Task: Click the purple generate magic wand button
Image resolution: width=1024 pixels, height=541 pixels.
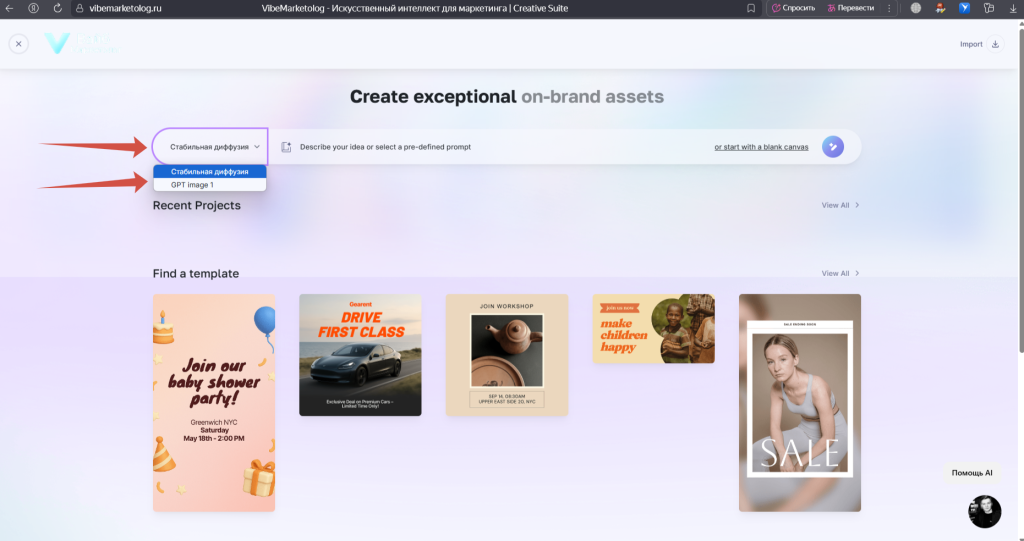Action: click(833, 147)
